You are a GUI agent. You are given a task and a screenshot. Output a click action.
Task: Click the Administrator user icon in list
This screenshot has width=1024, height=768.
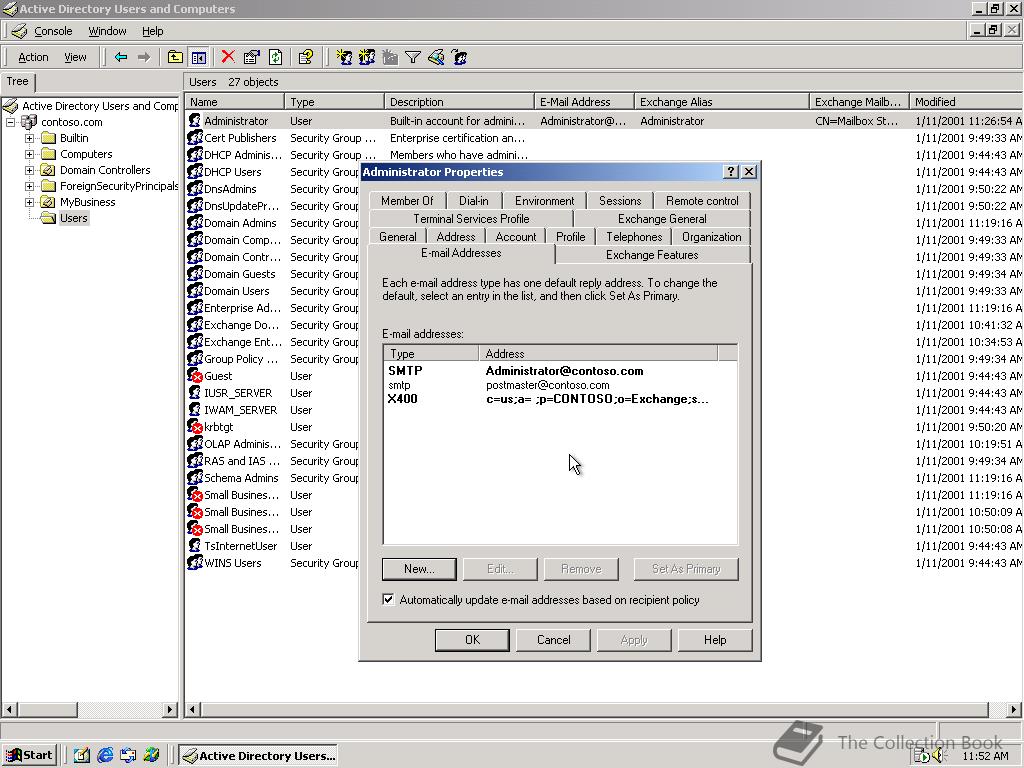pos(195,121)
